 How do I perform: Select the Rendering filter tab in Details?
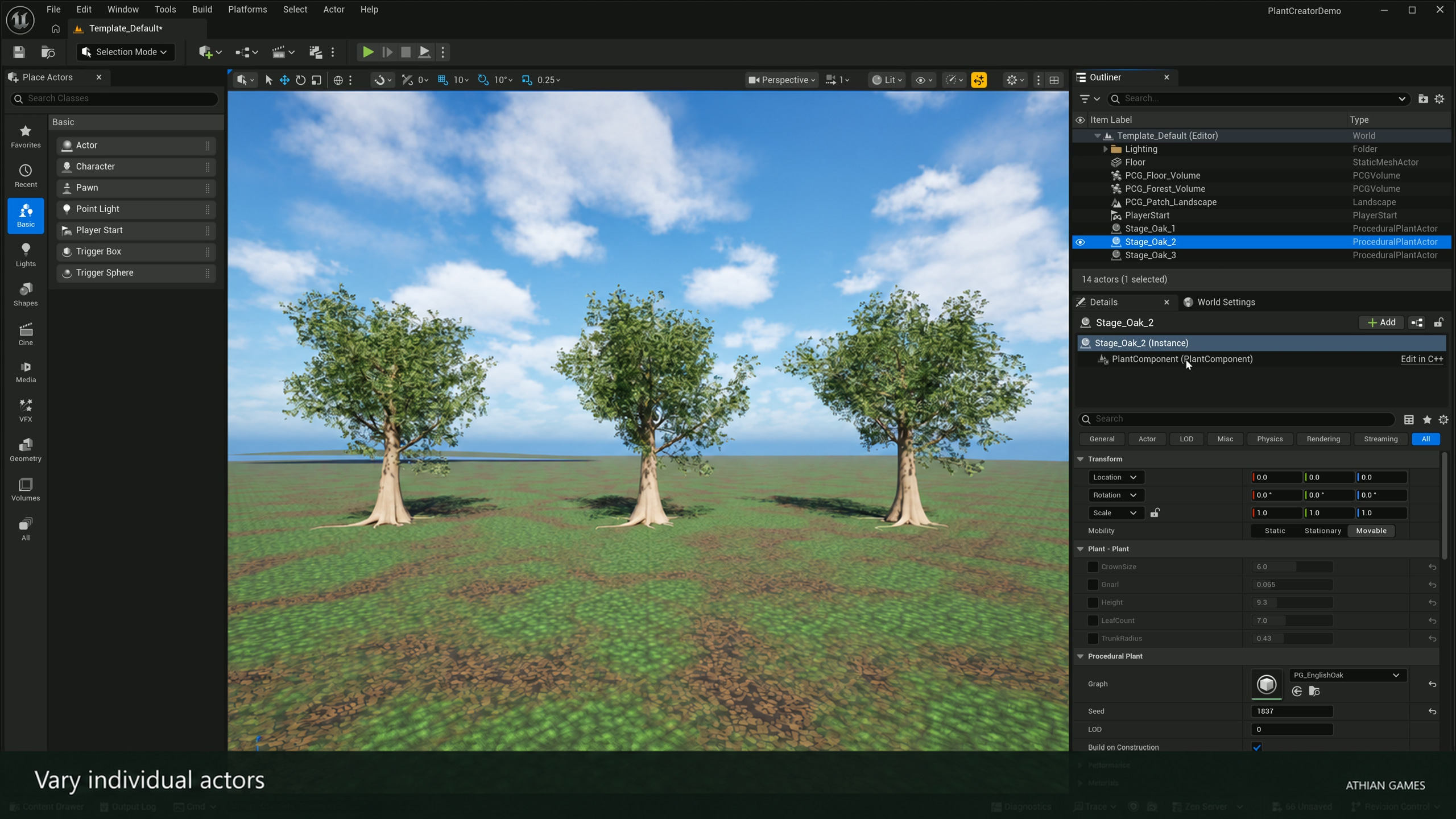click(1323, 439)
